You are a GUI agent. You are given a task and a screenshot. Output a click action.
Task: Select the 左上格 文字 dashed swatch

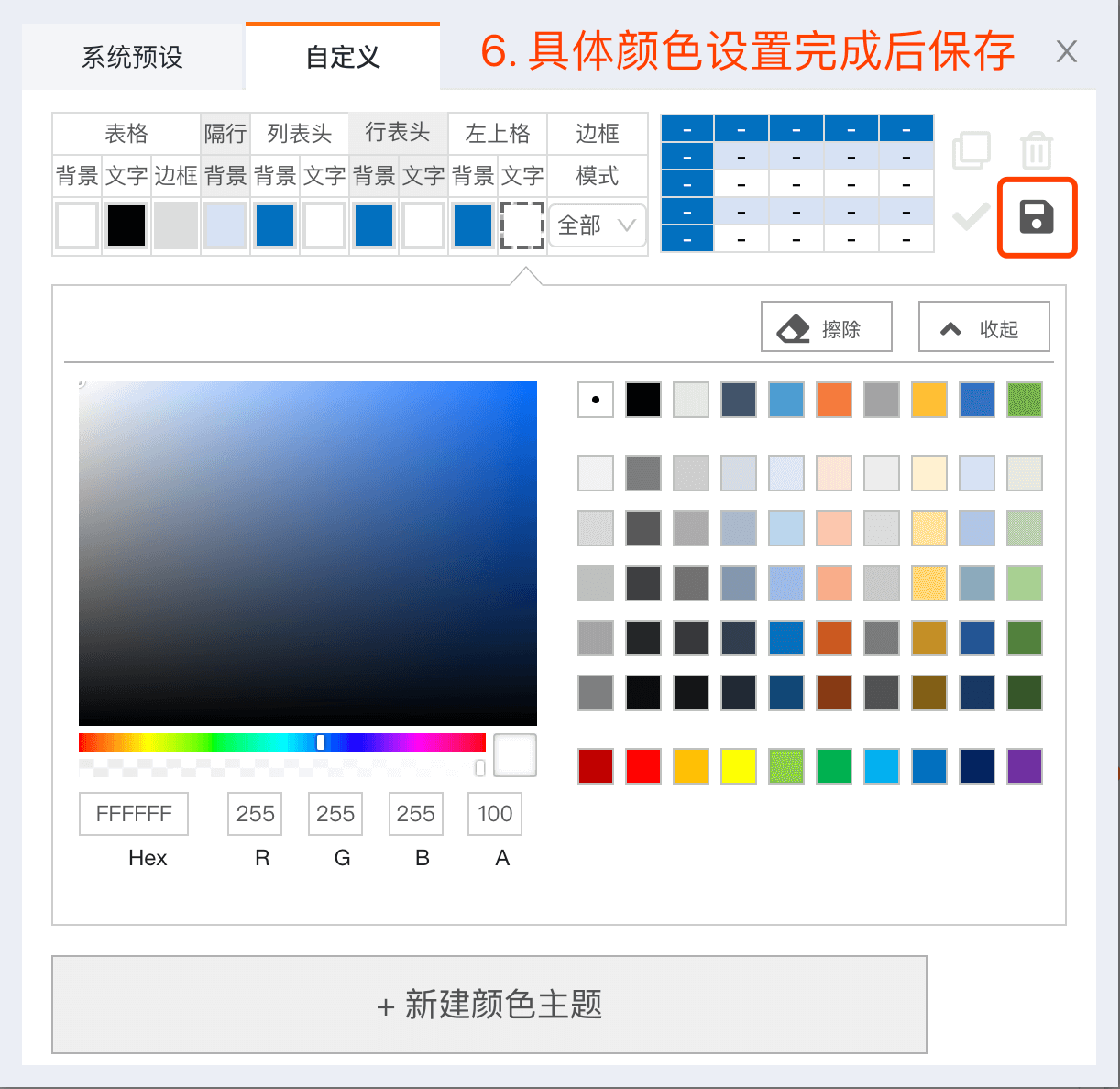pos(522,225)
